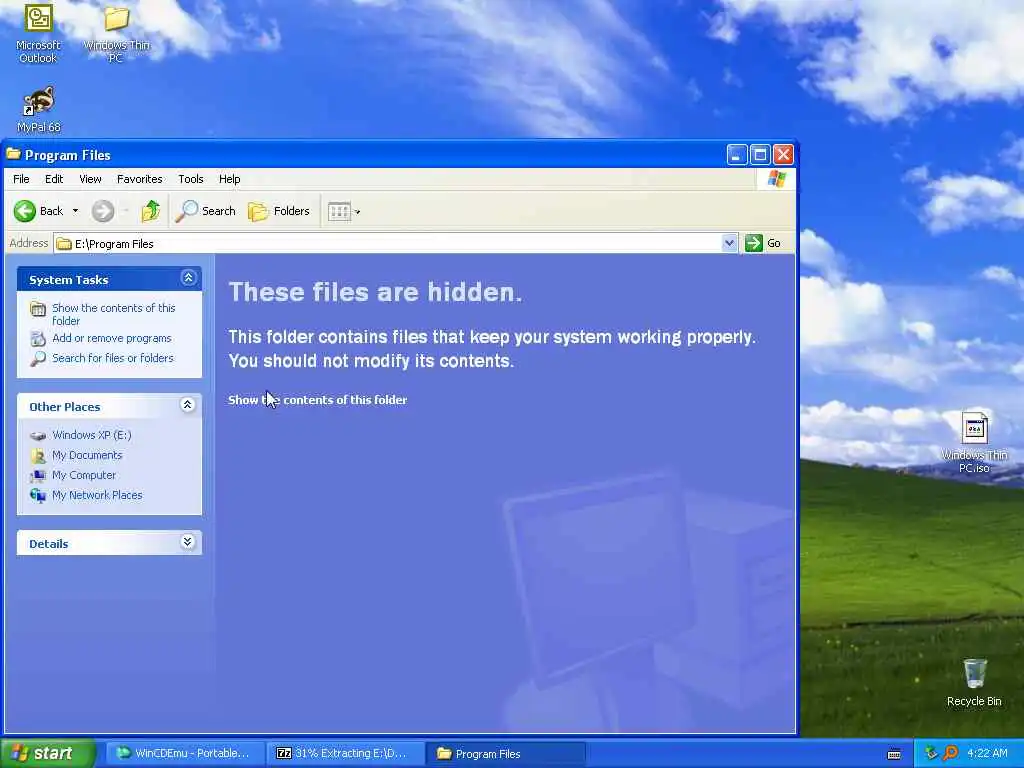Open Windows XP (E:) in Other Places

click(91, 435)
